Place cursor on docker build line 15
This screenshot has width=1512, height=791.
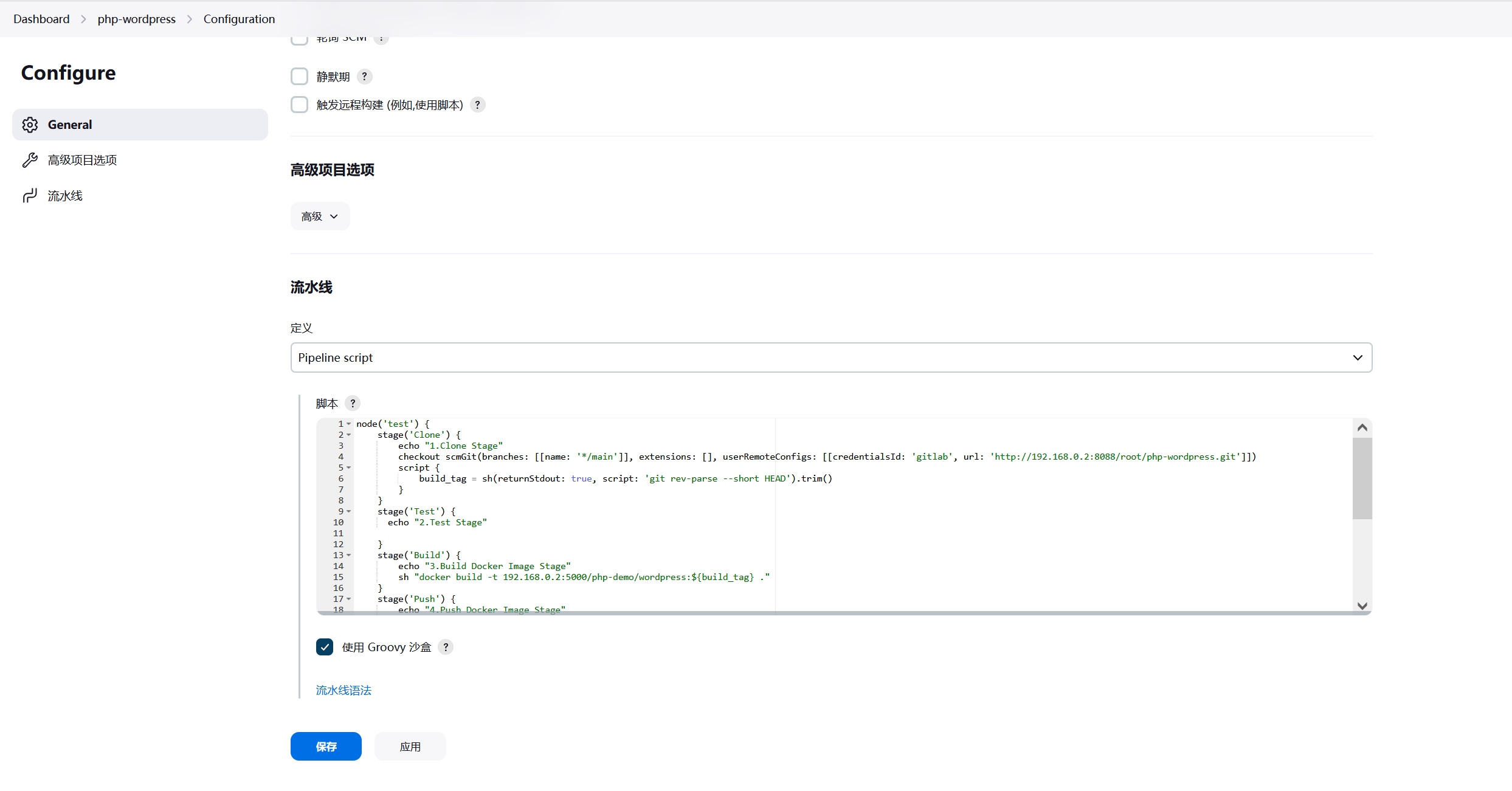click(x=584, y=577)
